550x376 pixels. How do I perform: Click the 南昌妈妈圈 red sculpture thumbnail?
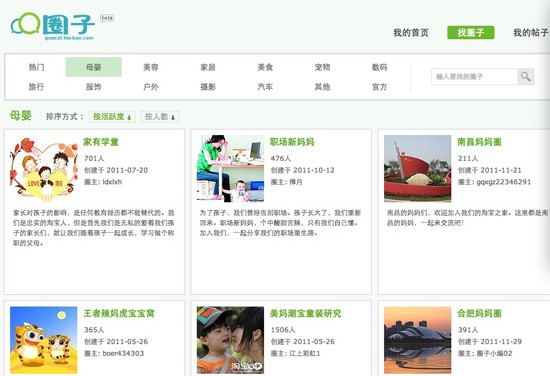coord(417,169)
